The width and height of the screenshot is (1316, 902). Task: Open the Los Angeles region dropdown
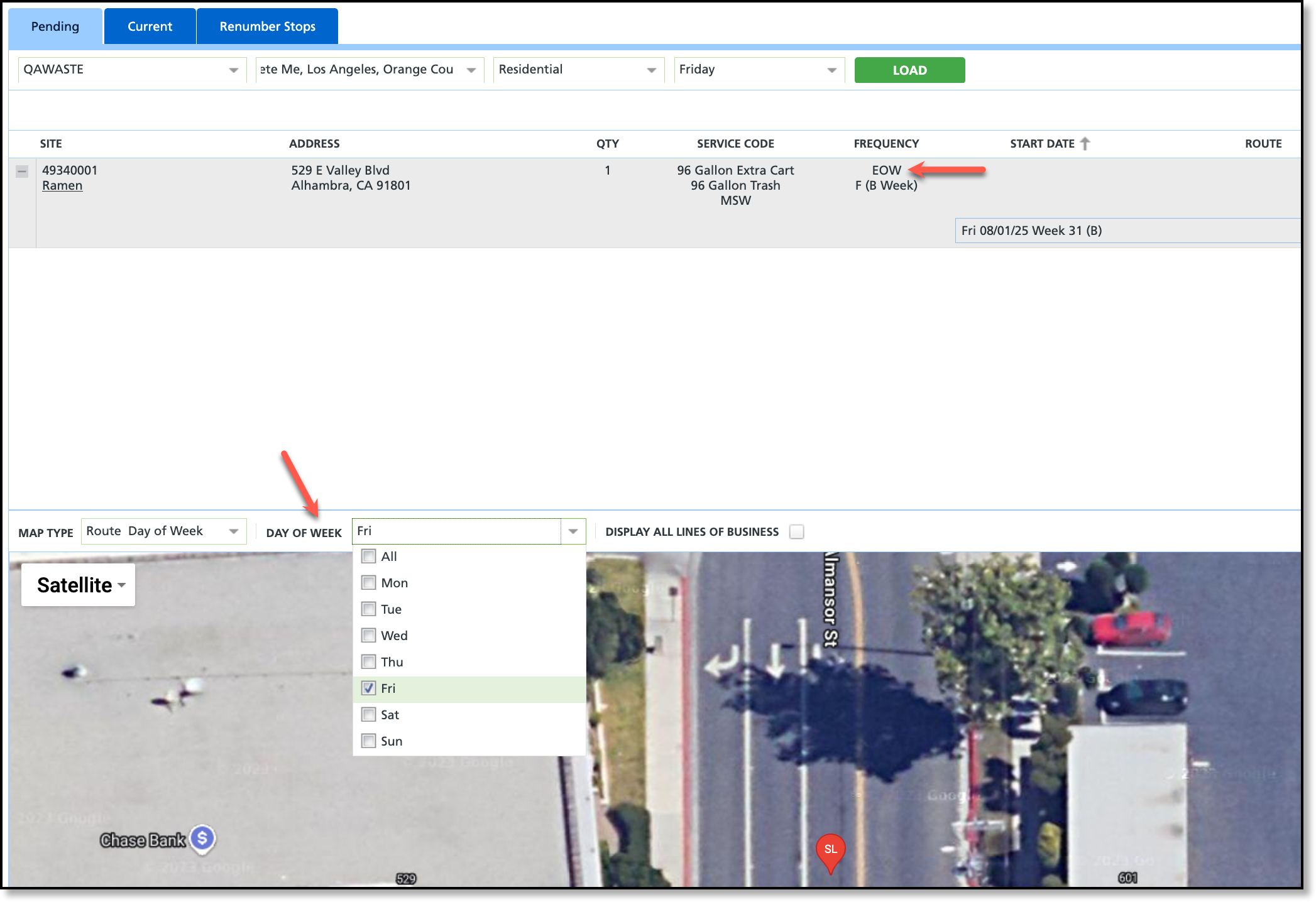471,70
